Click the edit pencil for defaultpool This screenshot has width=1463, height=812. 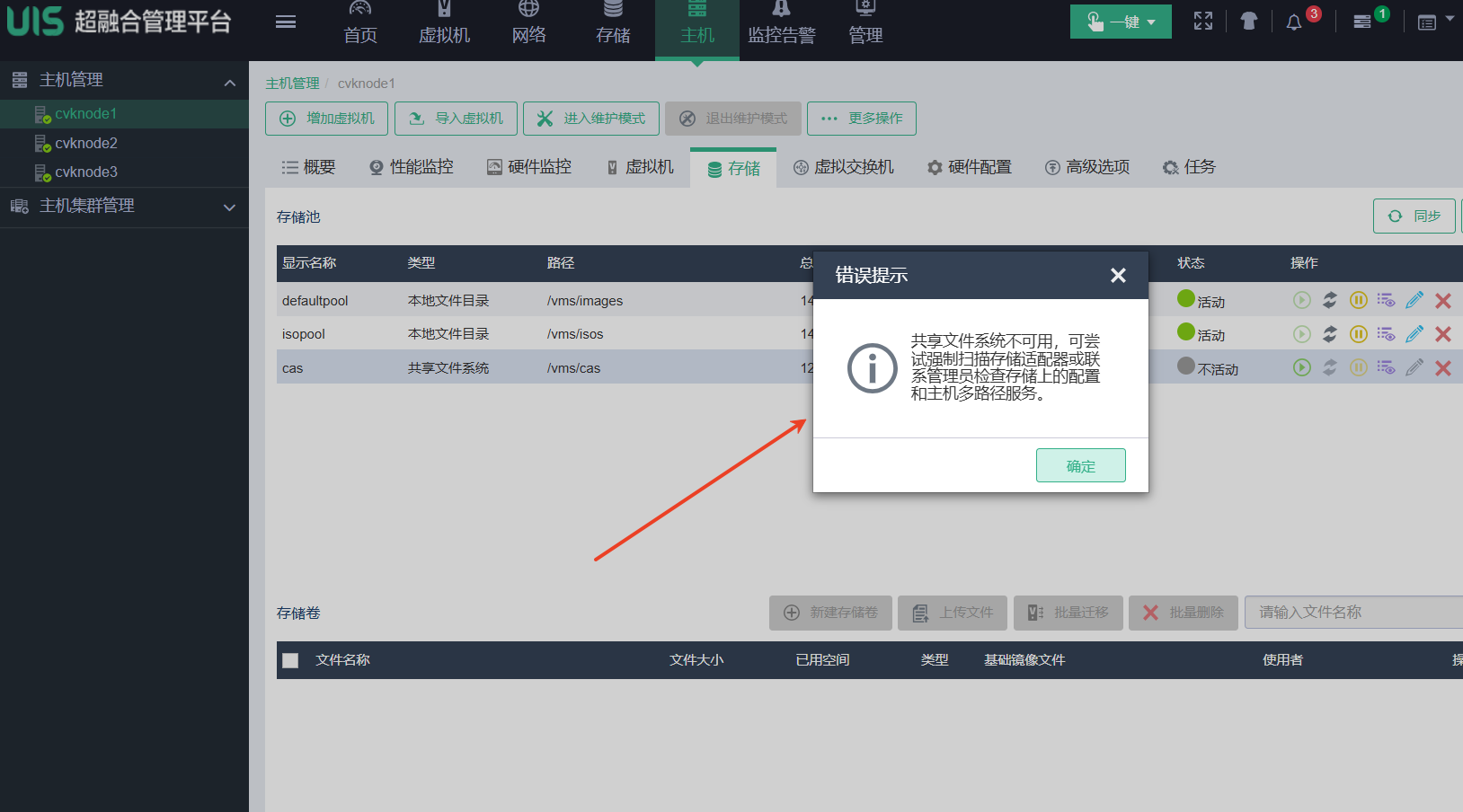click(1414, 300)
